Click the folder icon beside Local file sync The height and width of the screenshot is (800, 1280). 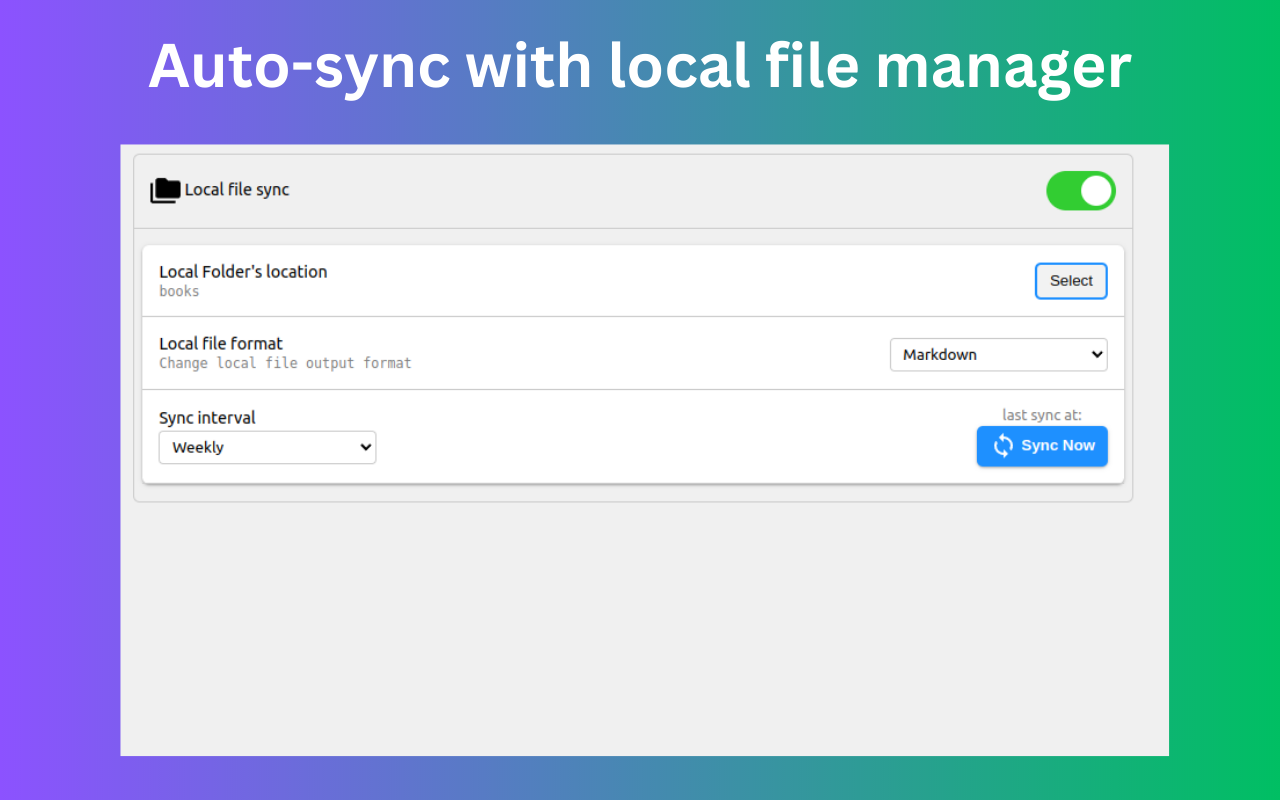tap(165, 190)
